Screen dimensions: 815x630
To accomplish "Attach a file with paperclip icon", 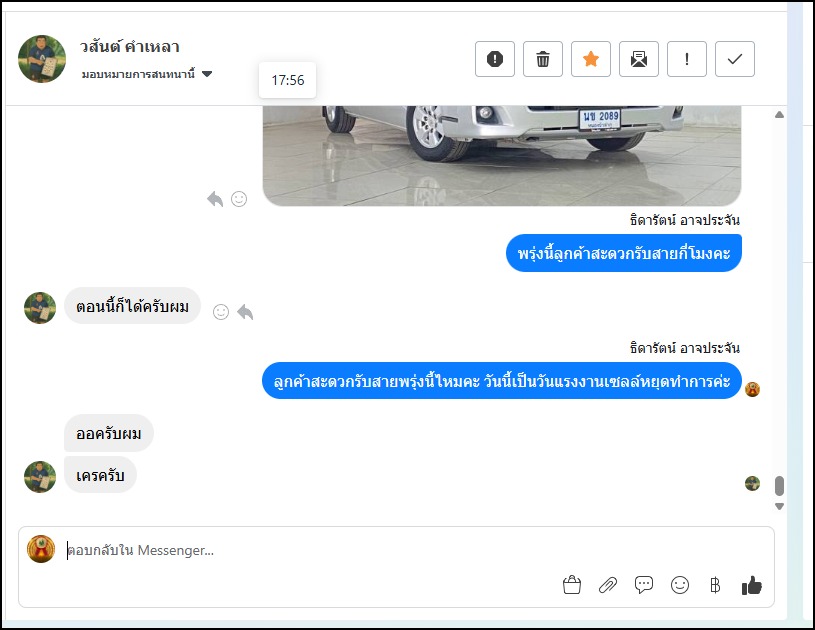I will point(608,585).
